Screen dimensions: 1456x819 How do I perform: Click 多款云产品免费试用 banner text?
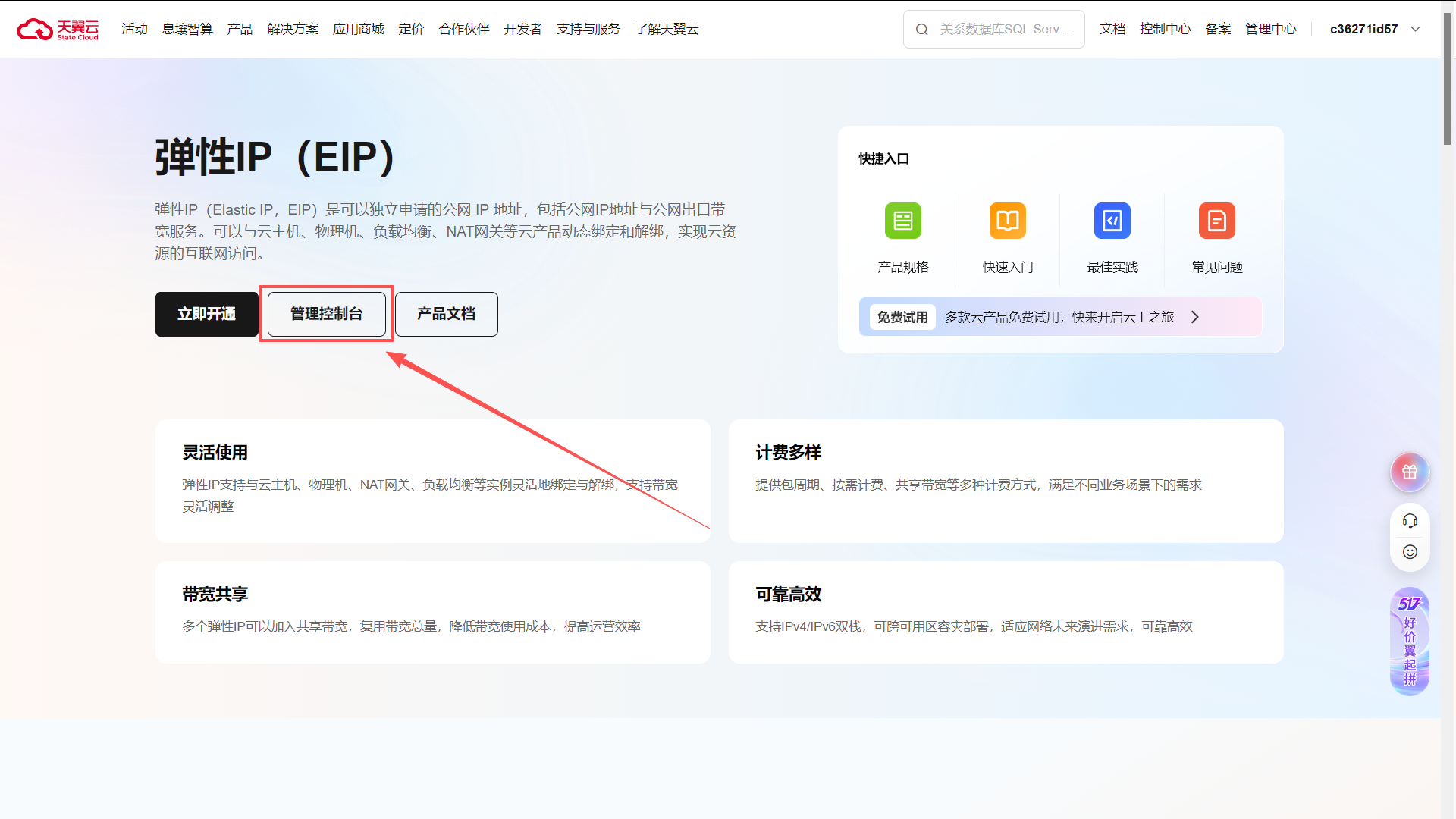[x=1059, y=317]
